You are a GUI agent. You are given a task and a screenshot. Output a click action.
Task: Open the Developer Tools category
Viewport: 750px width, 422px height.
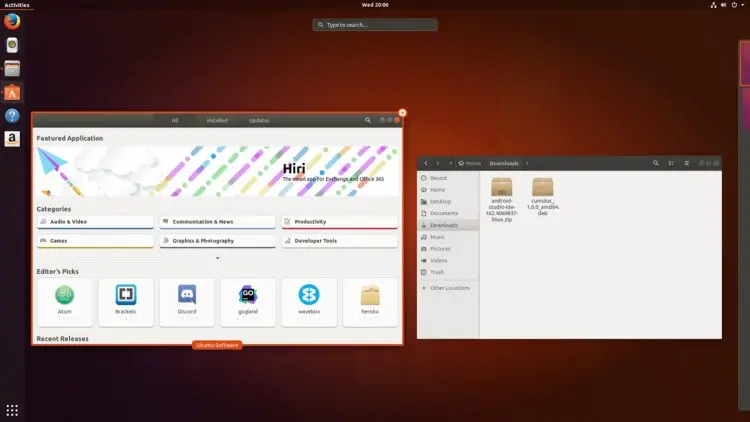(x=340, y=241)
